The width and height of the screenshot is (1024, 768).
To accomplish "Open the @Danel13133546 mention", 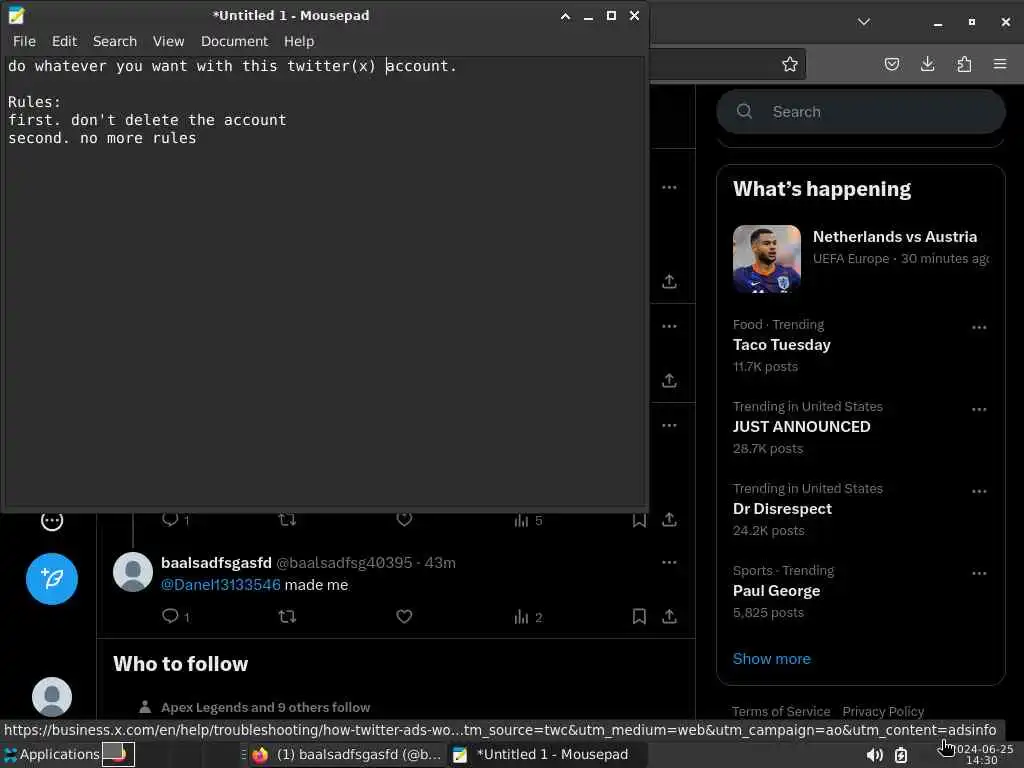I will pyautogui.click(x=221, y=585).
